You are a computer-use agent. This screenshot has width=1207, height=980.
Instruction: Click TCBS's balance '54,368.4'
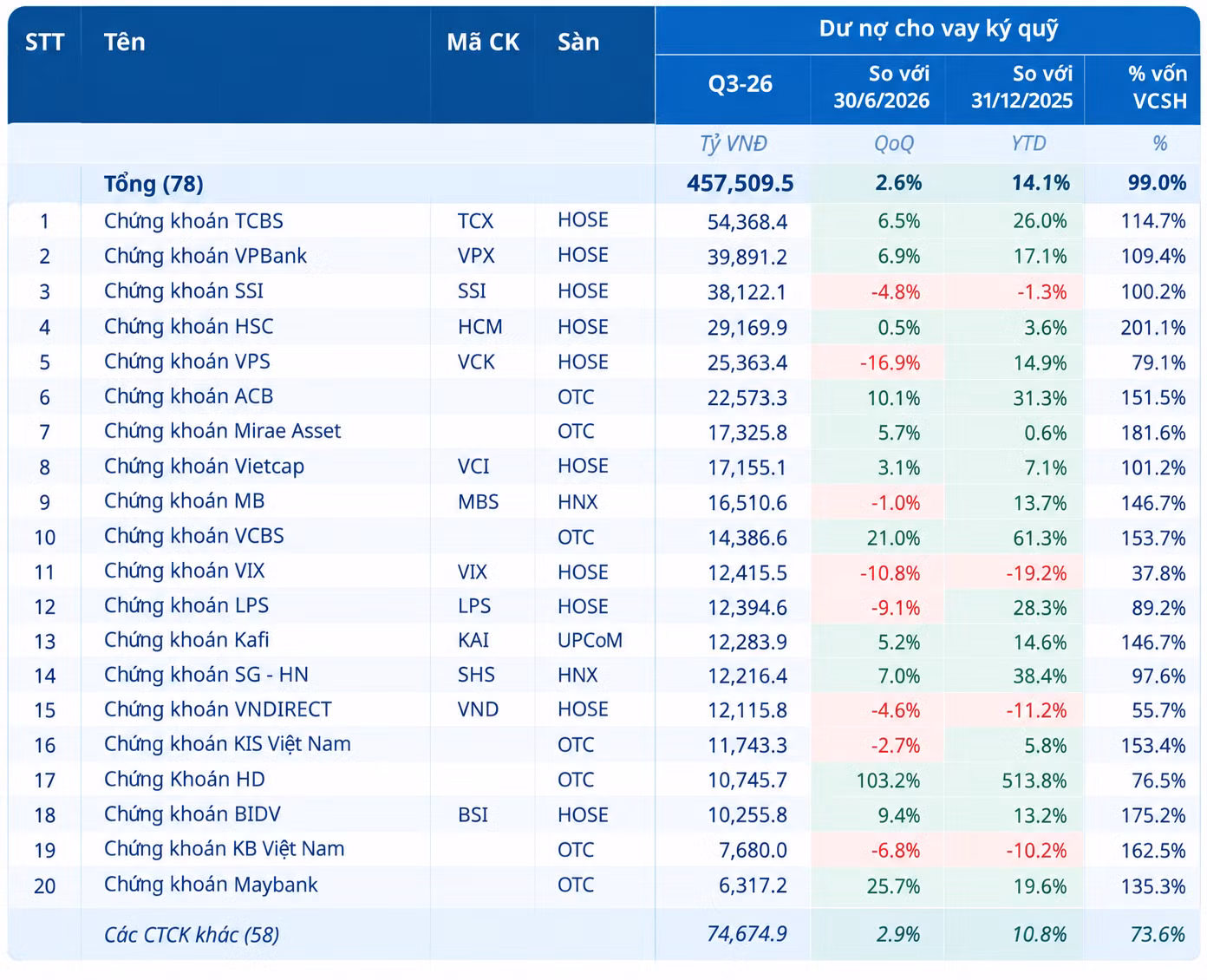(747, 222)
